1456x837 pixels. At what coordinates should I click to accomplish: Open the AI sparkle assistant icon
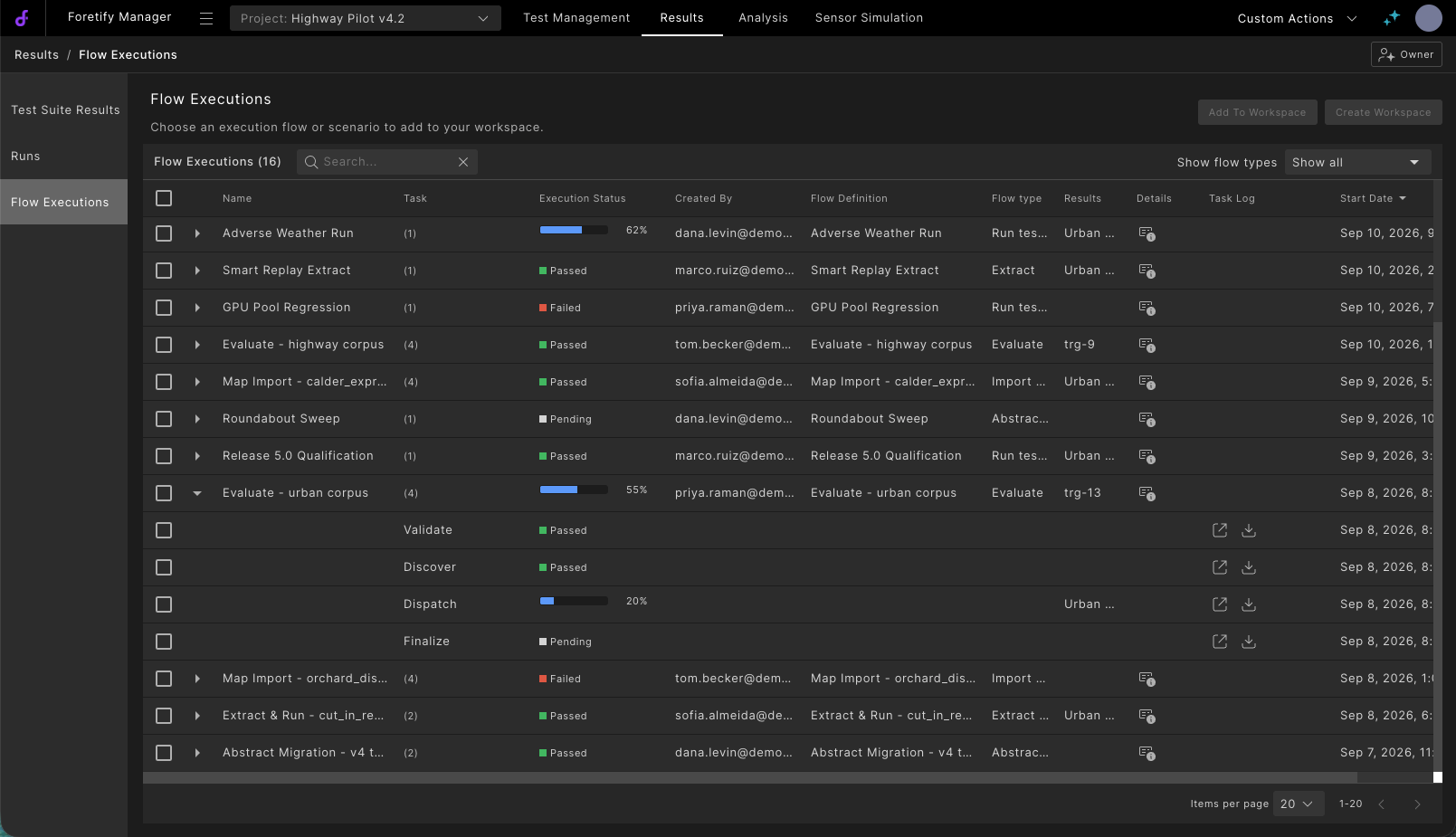tap(1392, 18)
